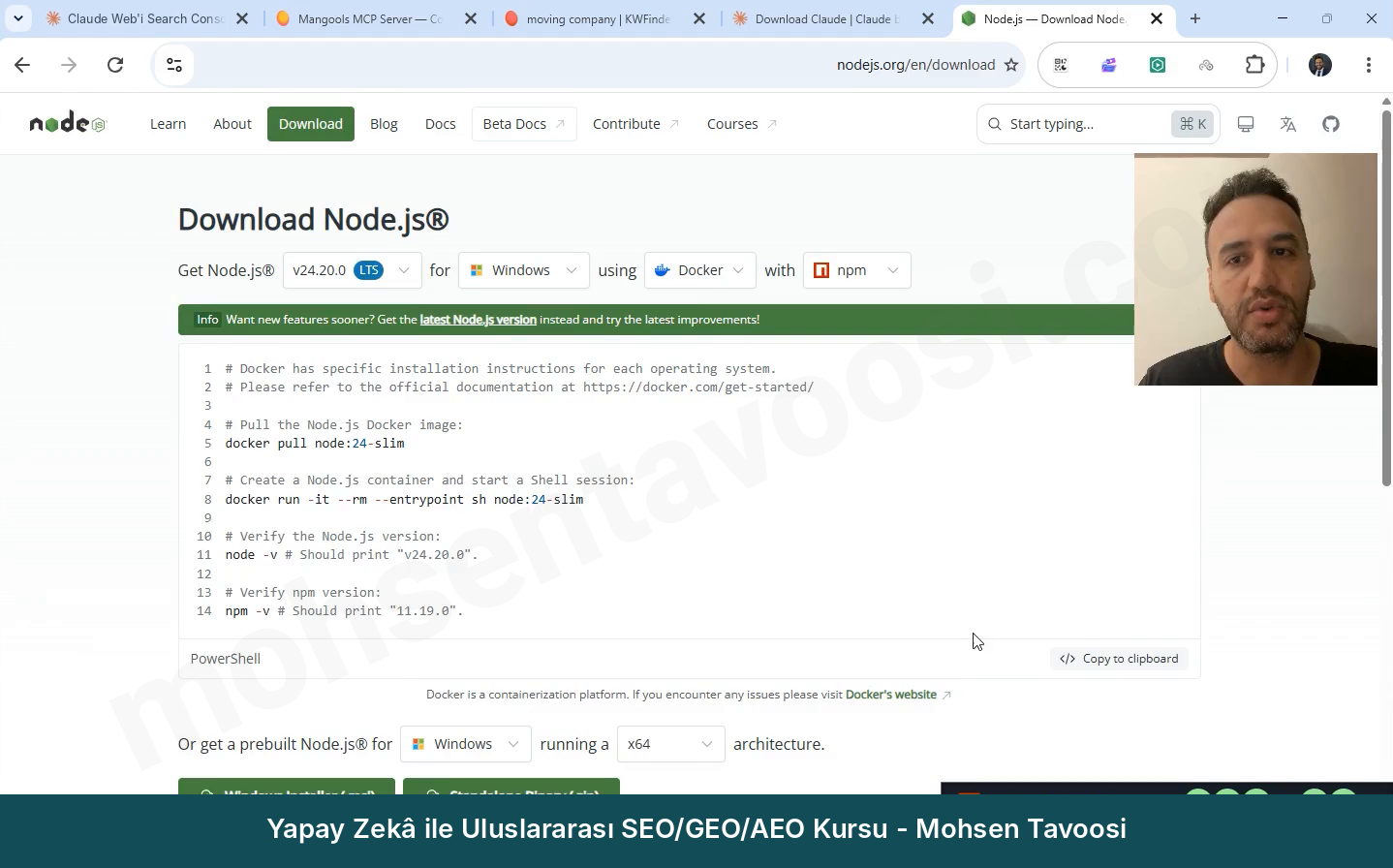Open the Beta Docs external link
Viewport: 1393px width, 868px height.
pyautogui.click(x=524, y=124)
